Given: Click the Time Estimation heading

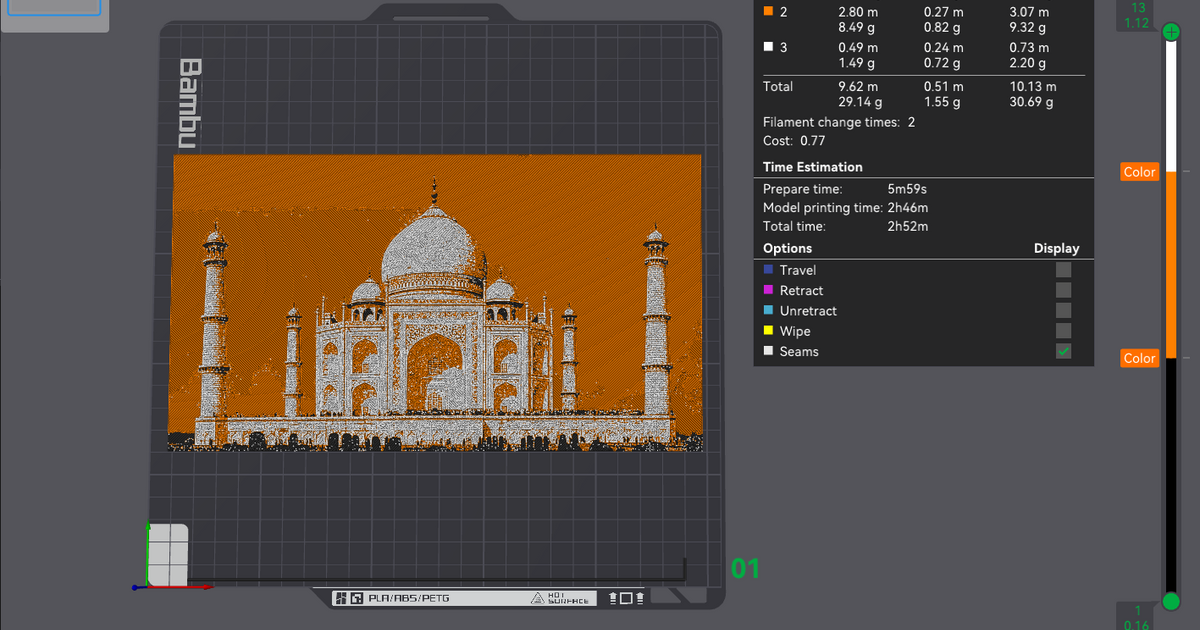Looking at the screenshot, I should coord(812,167).
